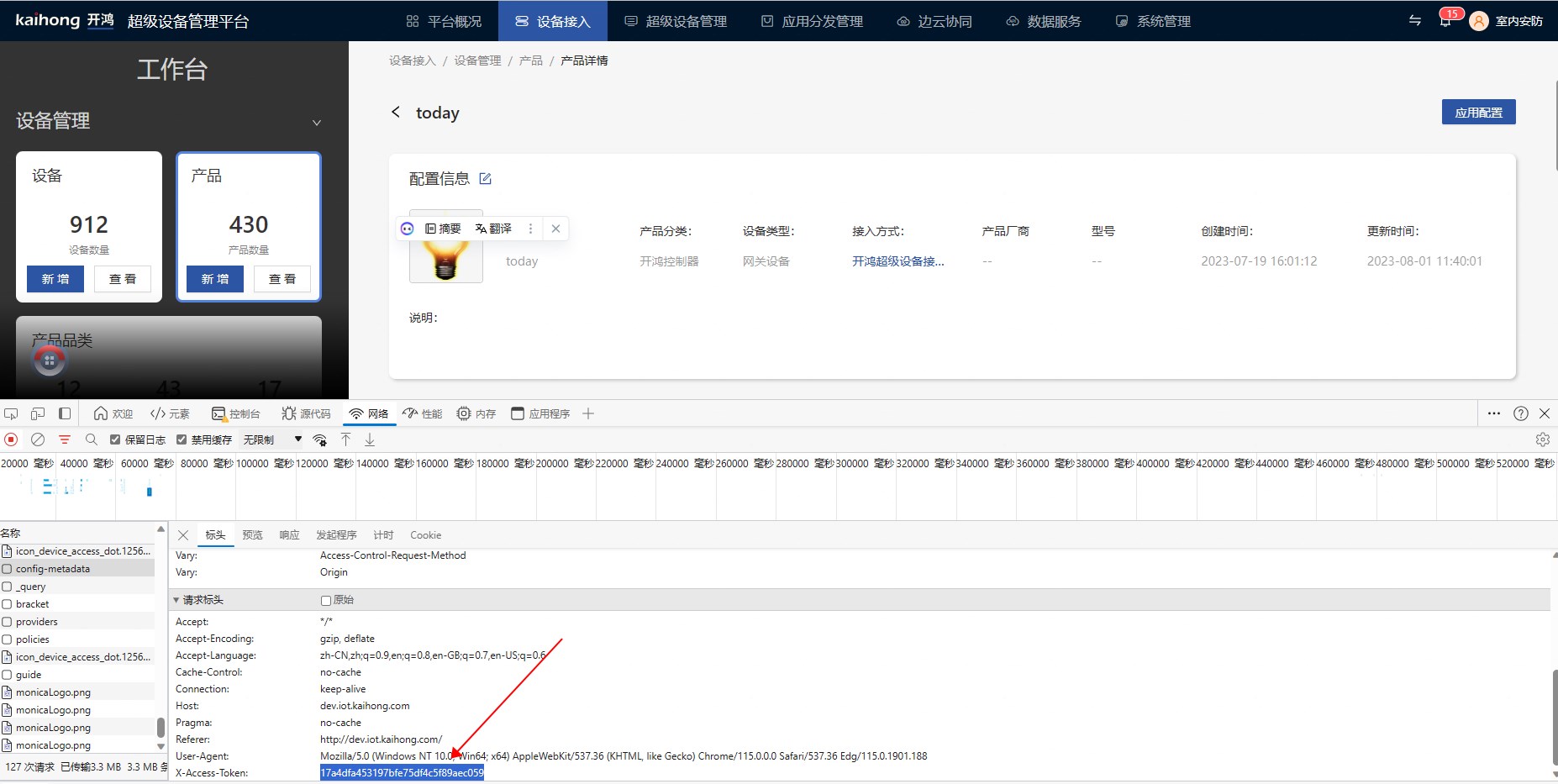
Task: Collapse the 设备管理 sidebar chevron
Action: (317, 123)
